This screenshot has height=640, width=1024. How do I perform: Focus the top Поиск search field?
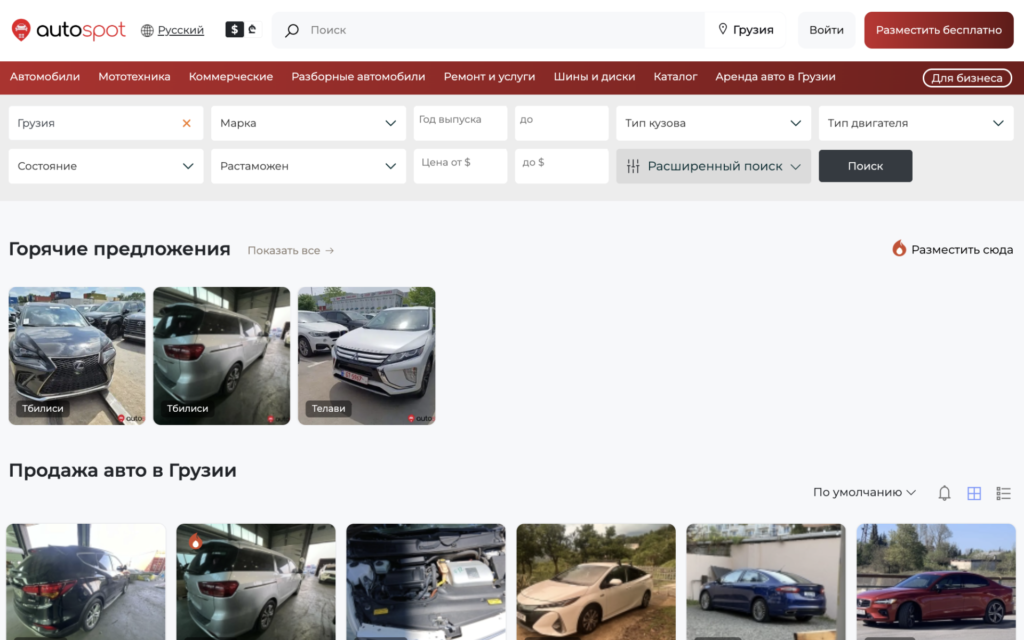click(x=488, y=30)
